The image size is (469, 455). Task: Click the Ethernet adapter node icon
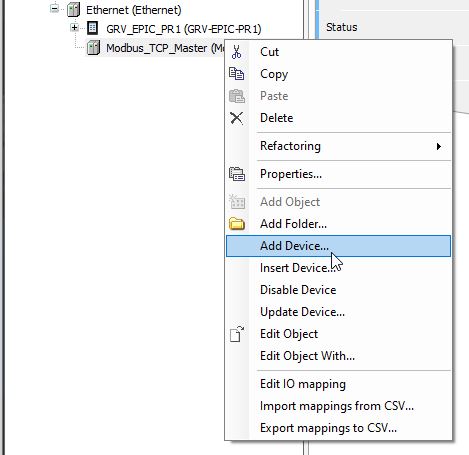73,9
